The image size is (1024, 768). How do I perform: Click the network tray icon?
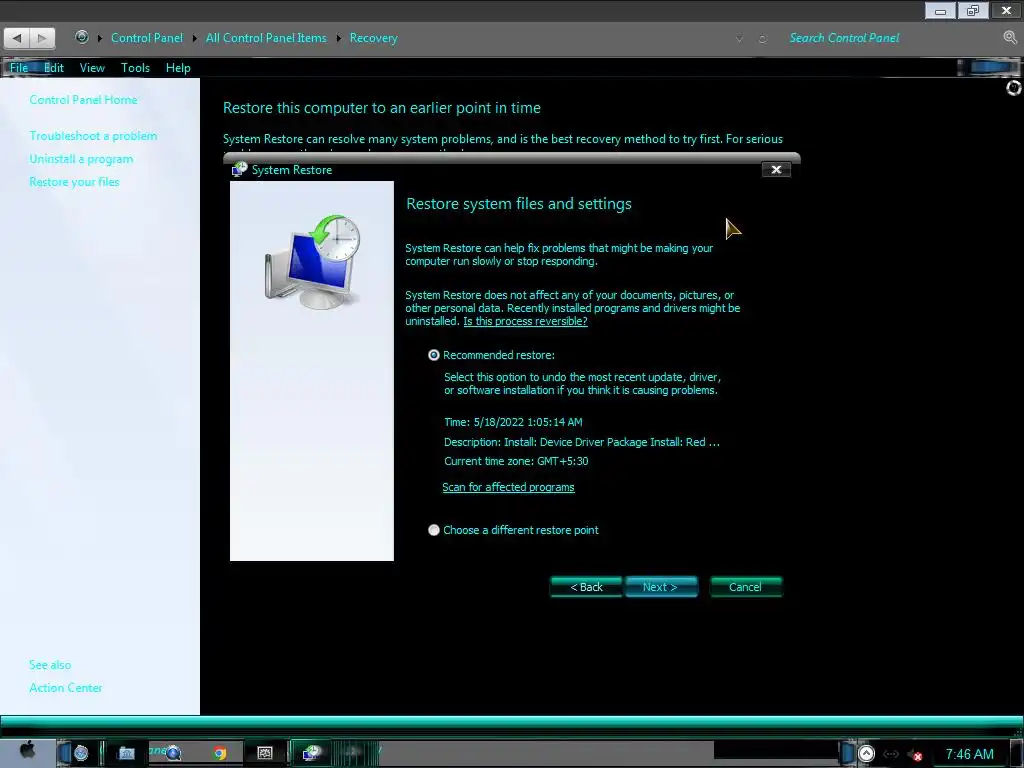[891, 754]
